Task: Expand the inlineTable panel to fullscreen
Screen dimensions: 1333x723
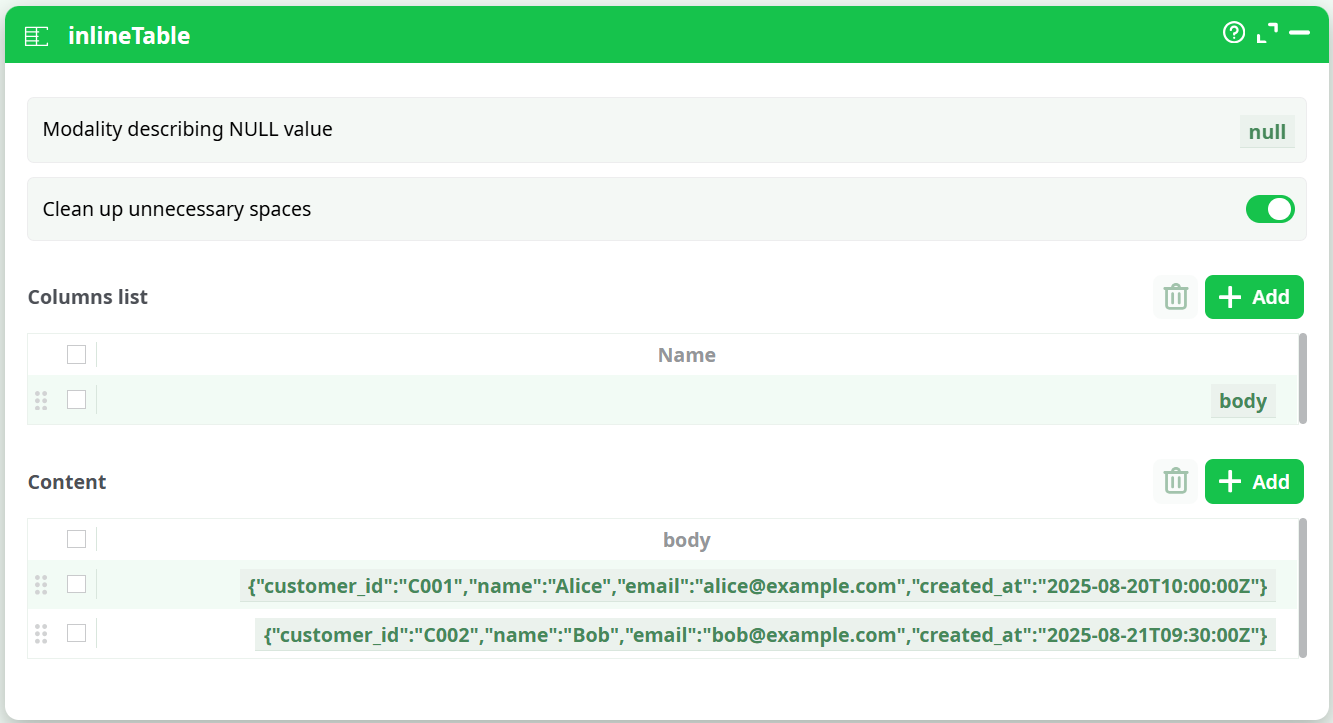Action: tap(1265, 33)
